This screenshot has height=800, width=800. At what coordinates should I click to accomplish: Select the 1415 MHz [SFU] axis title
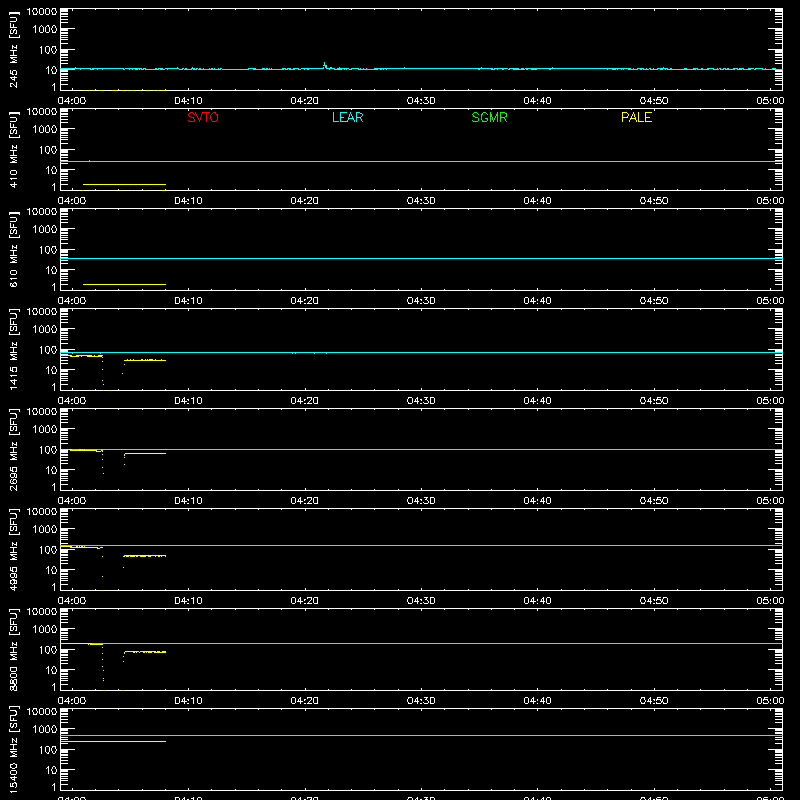coord(14,349)
